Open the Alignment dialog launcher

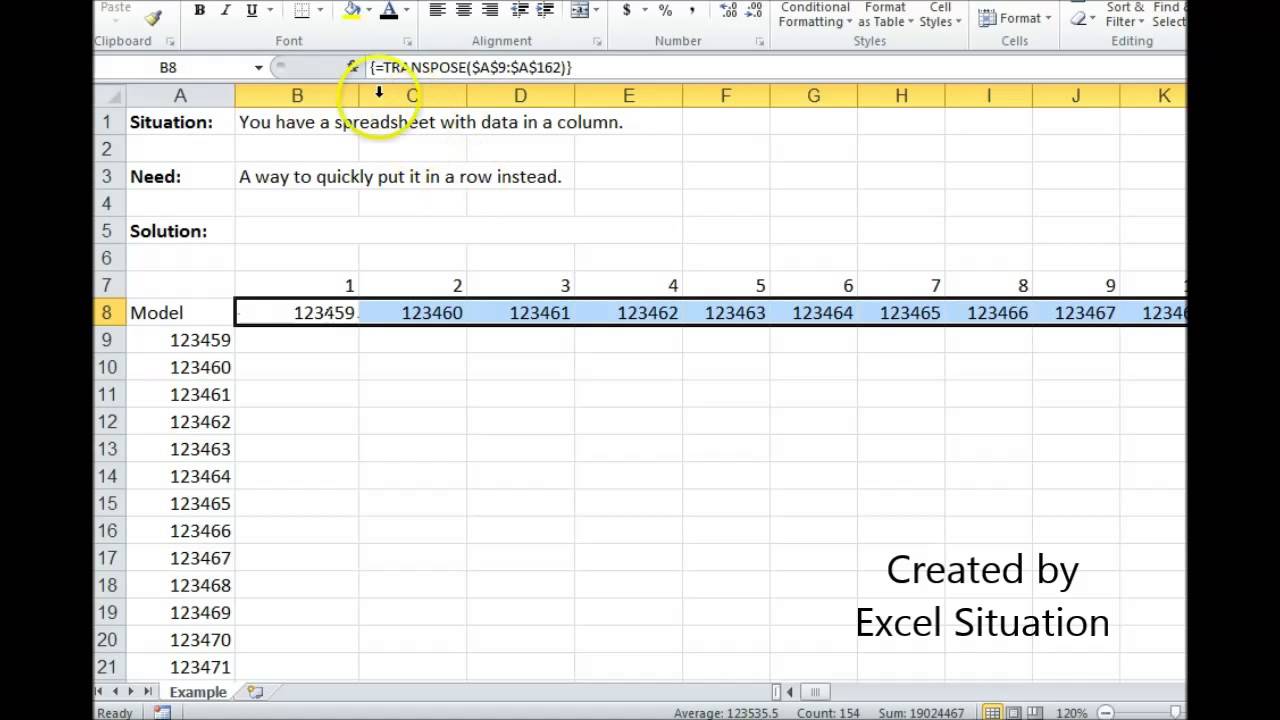597,42
